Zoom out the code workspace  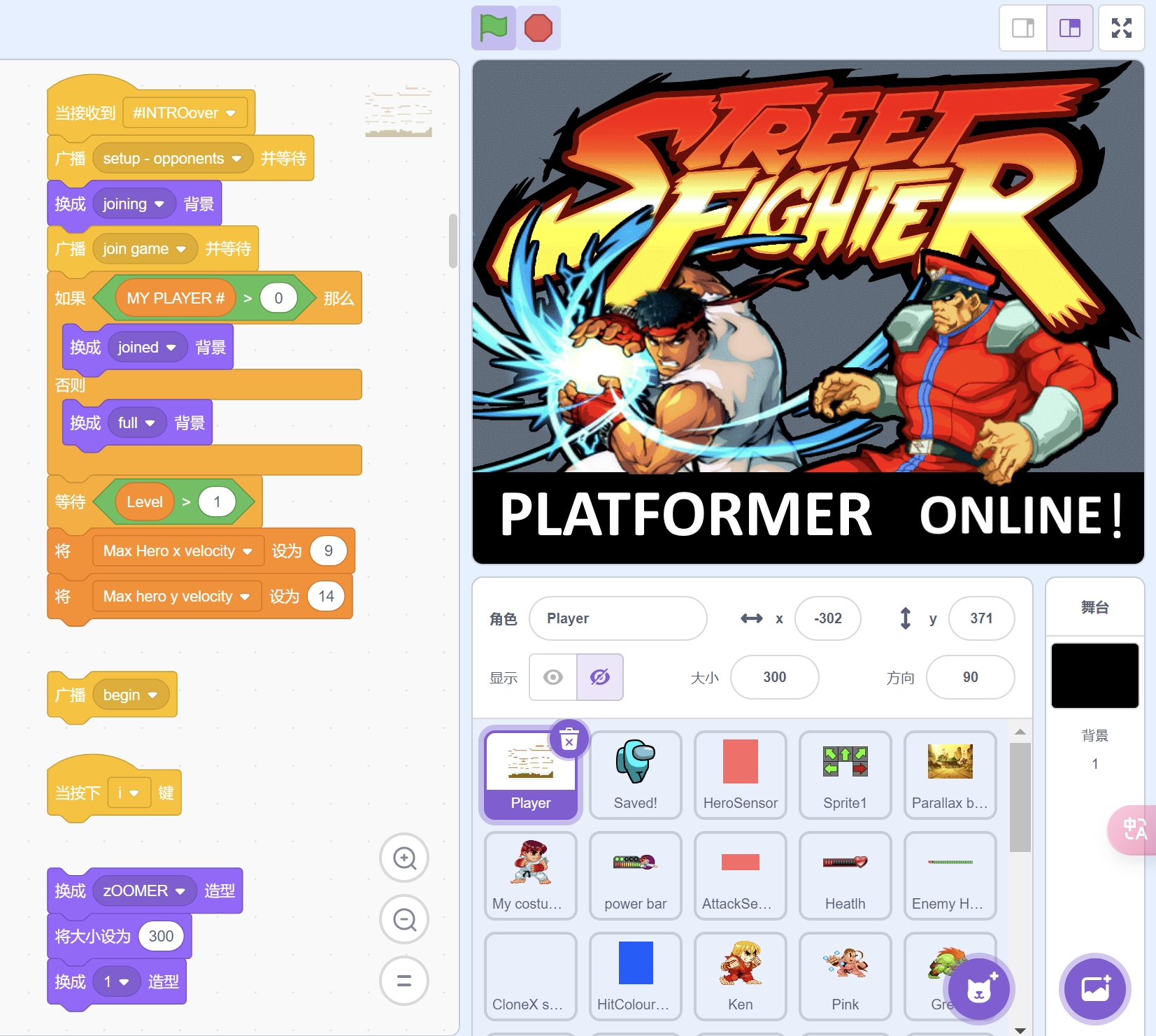[x=404, y=919]
